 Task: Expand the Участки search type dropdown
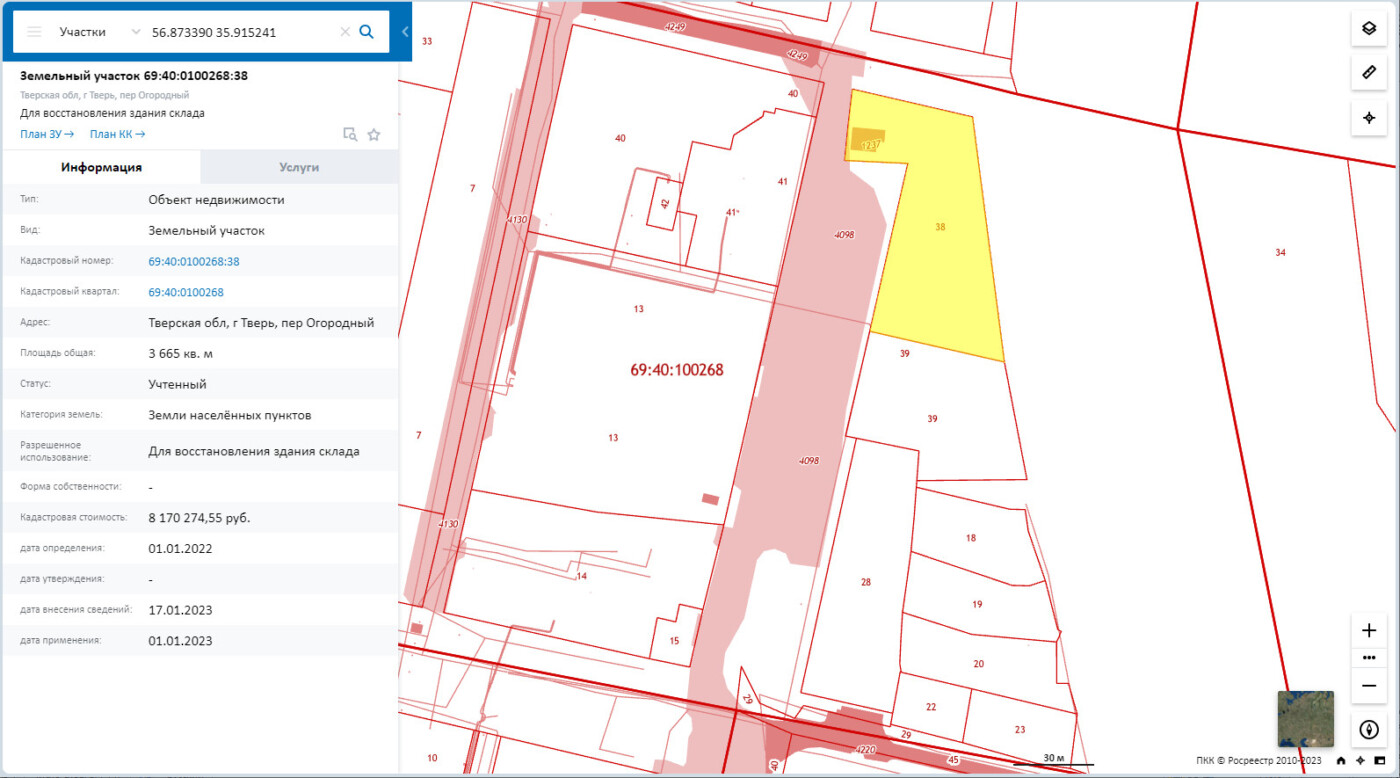pyautogui.click(x=136, y=32)
